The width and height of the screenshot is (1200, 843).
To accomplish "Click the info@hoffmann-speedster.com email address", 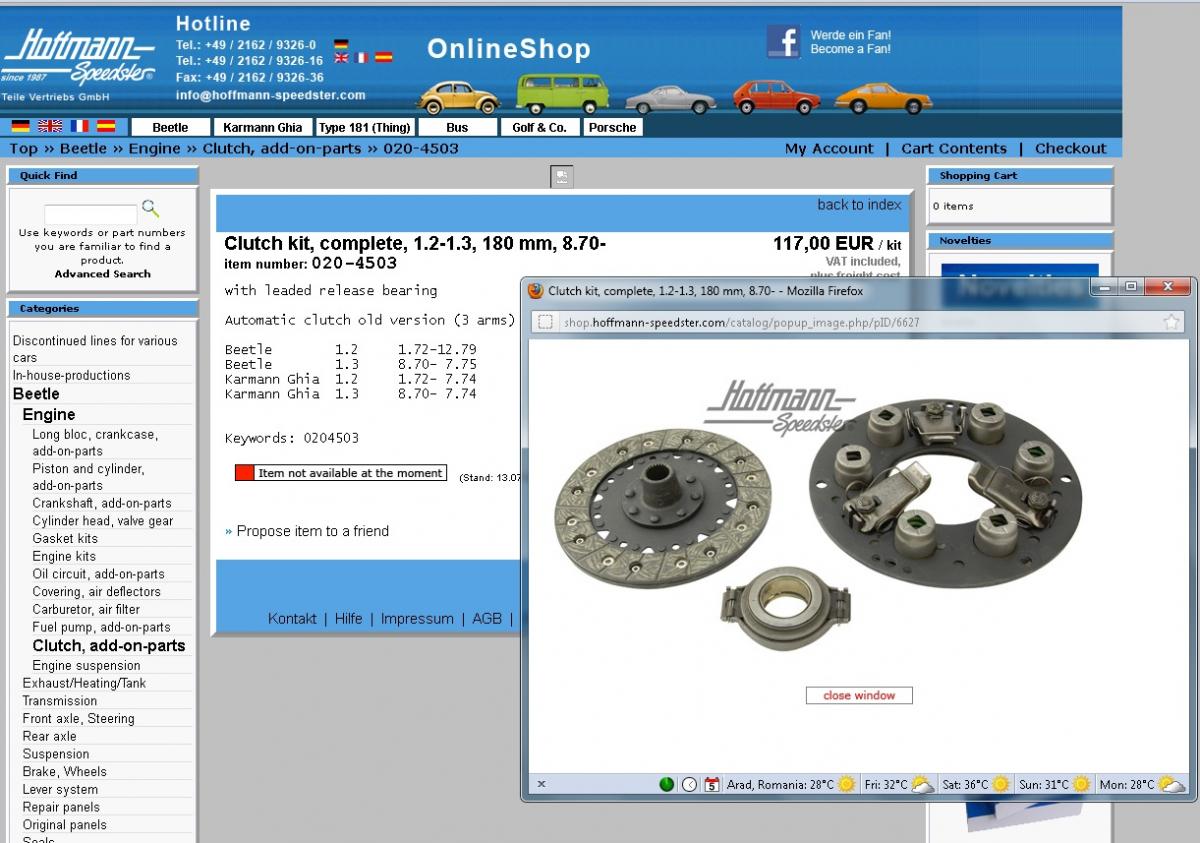I will tap(270, 96).
